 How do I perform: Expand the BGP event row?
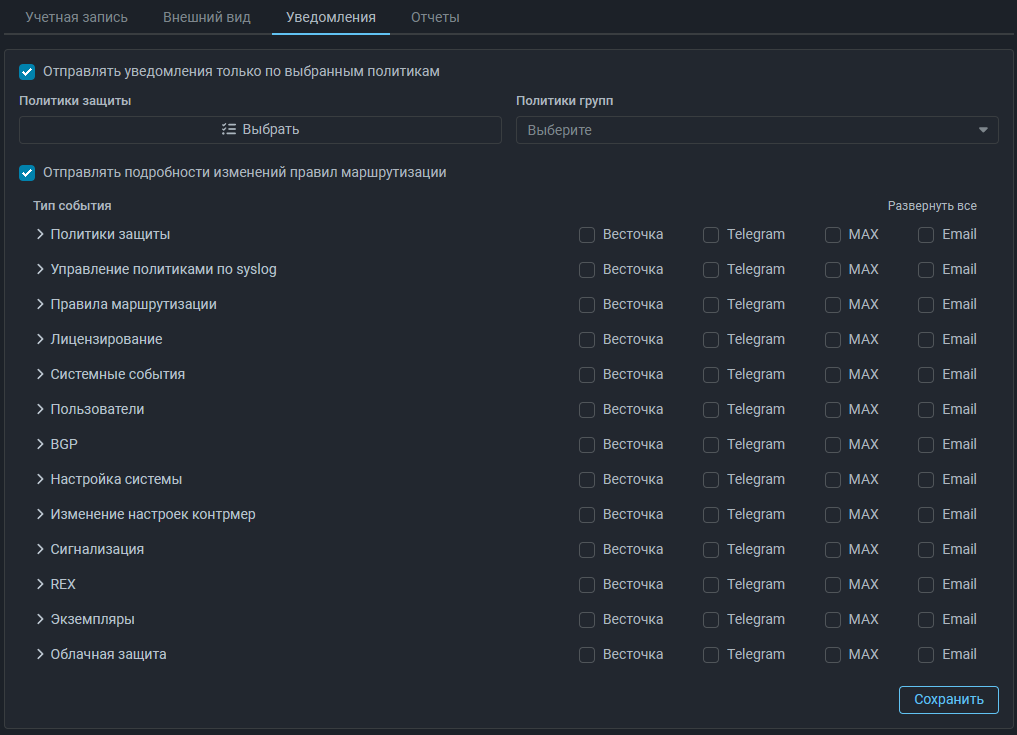(x=40, y=444)
